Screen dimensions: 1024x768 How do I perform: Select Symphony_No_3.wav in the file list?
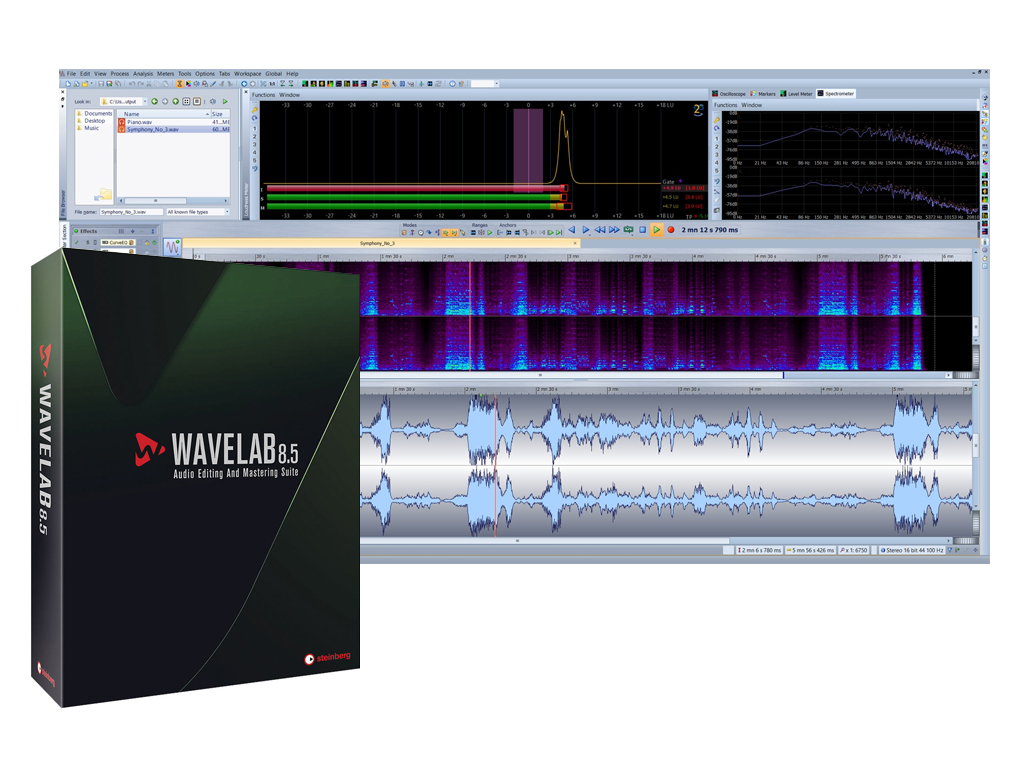(x=152, y=129)
